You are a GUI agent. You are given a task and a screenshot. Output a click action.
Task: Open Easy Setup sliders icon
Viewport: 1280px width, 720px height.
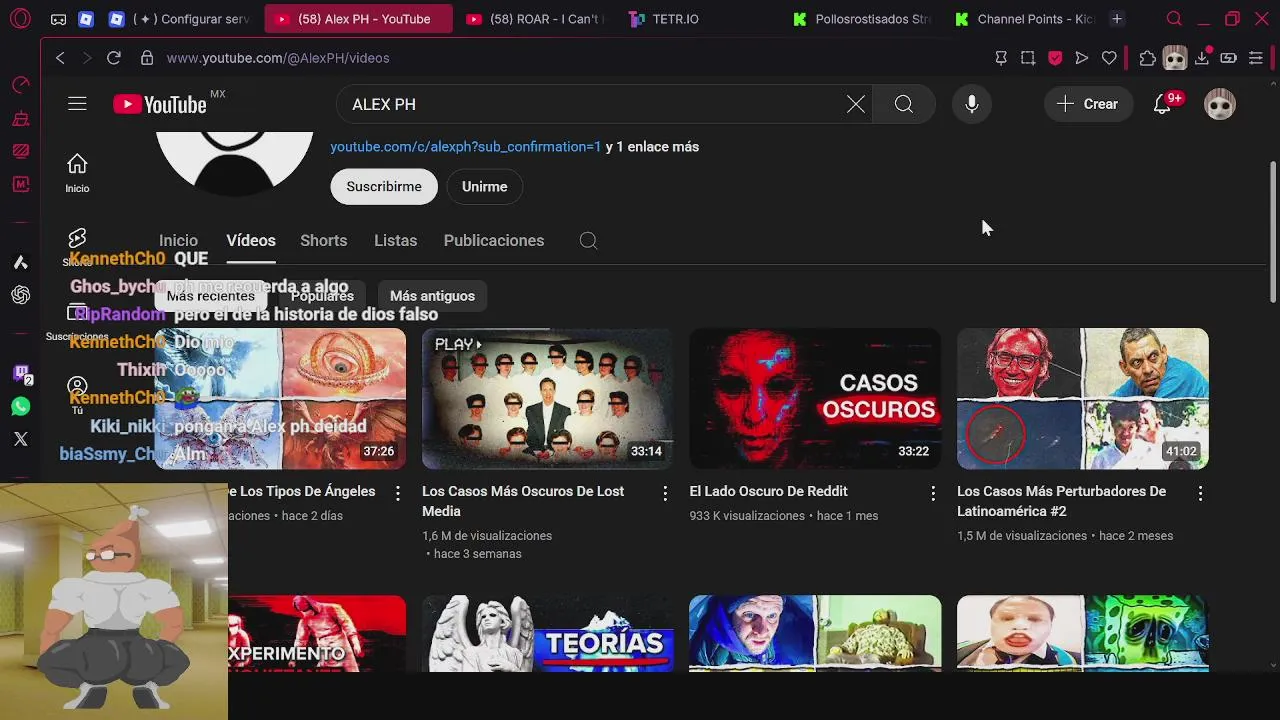pyautogui.click(x=1256, y=58)
